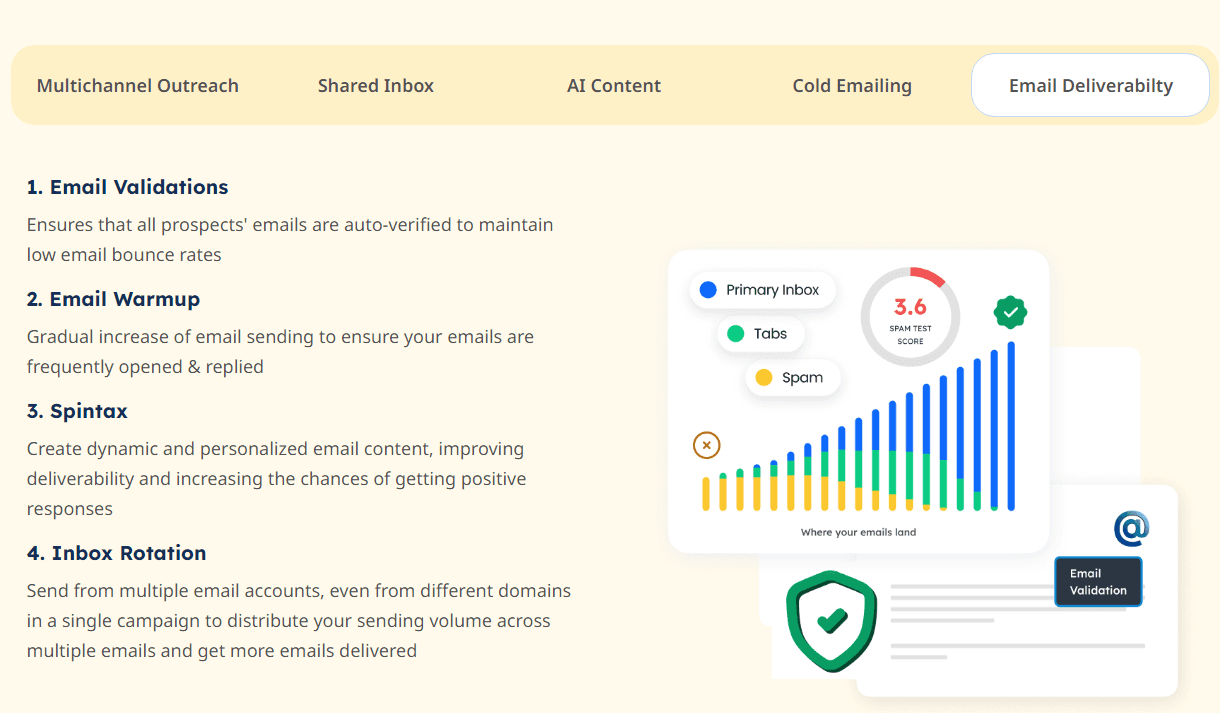Expand the Inbox Rotation section
This screenshot has height=713, width=1220.
pos(116,553)
